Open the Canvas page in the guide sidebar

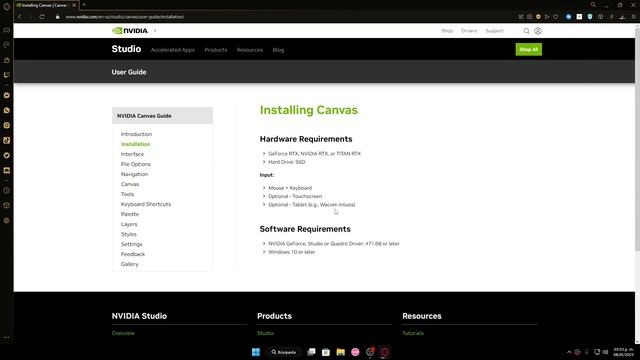(x=130, y=184)
